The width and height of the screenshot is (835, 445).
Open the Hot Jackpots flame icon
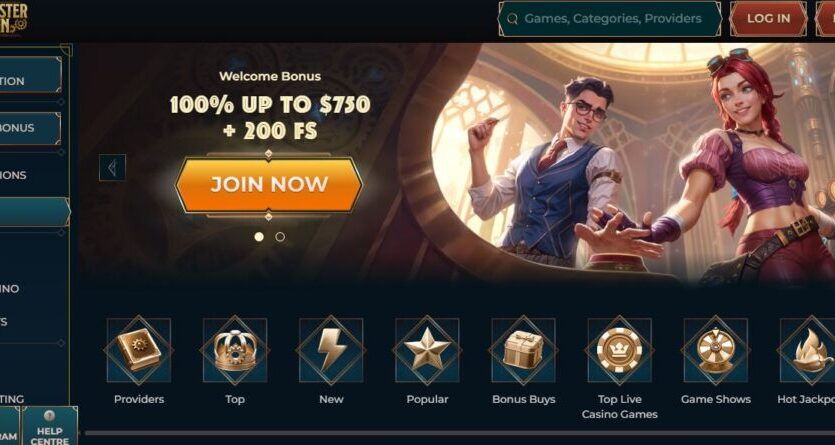[x=808, y=350]
